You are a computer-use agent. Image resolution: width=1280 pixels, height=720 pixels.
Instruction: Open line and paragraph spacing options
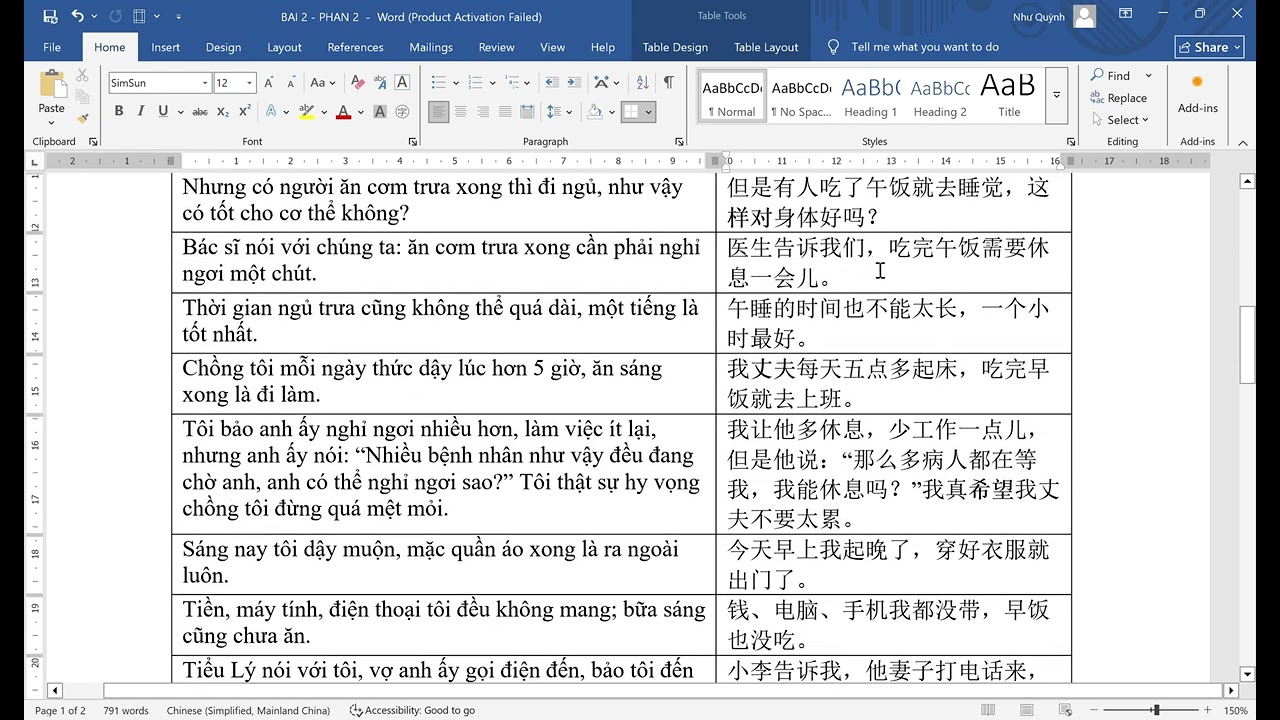(560, 112)
